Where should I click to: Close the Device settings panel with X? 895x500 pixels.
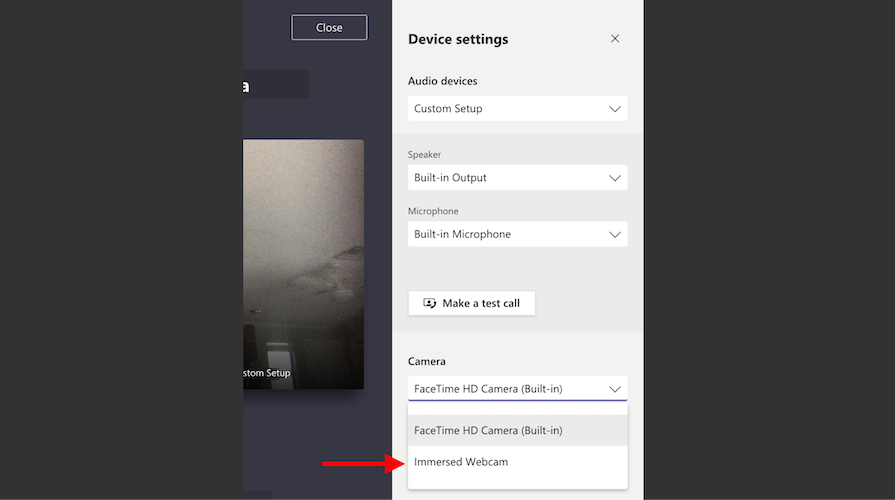tap(615, 39)
